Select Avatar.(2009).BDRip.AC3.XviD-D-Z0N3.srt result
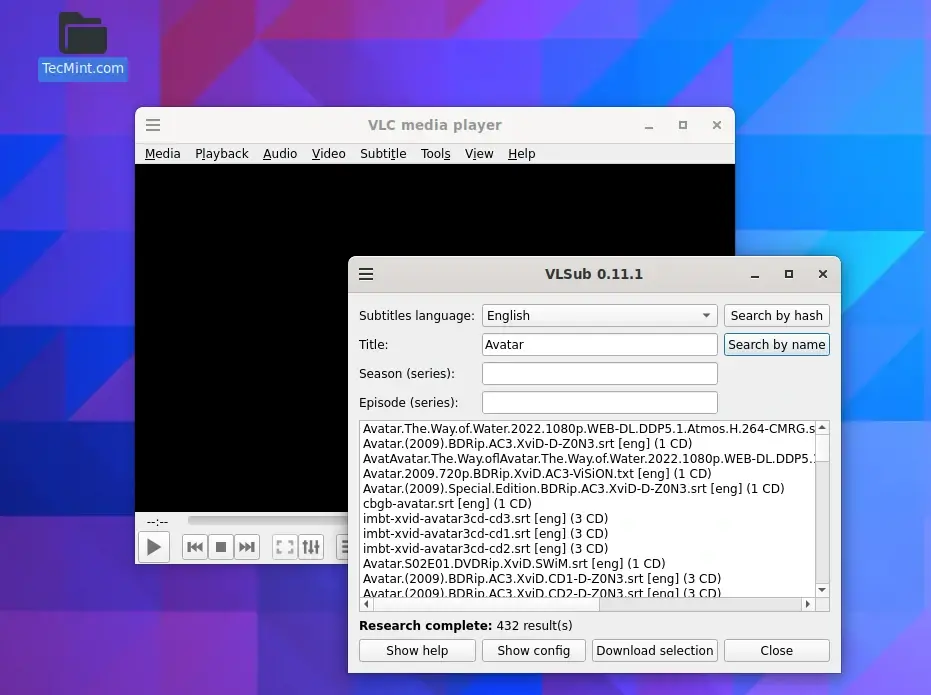 (x=588, y=443)
